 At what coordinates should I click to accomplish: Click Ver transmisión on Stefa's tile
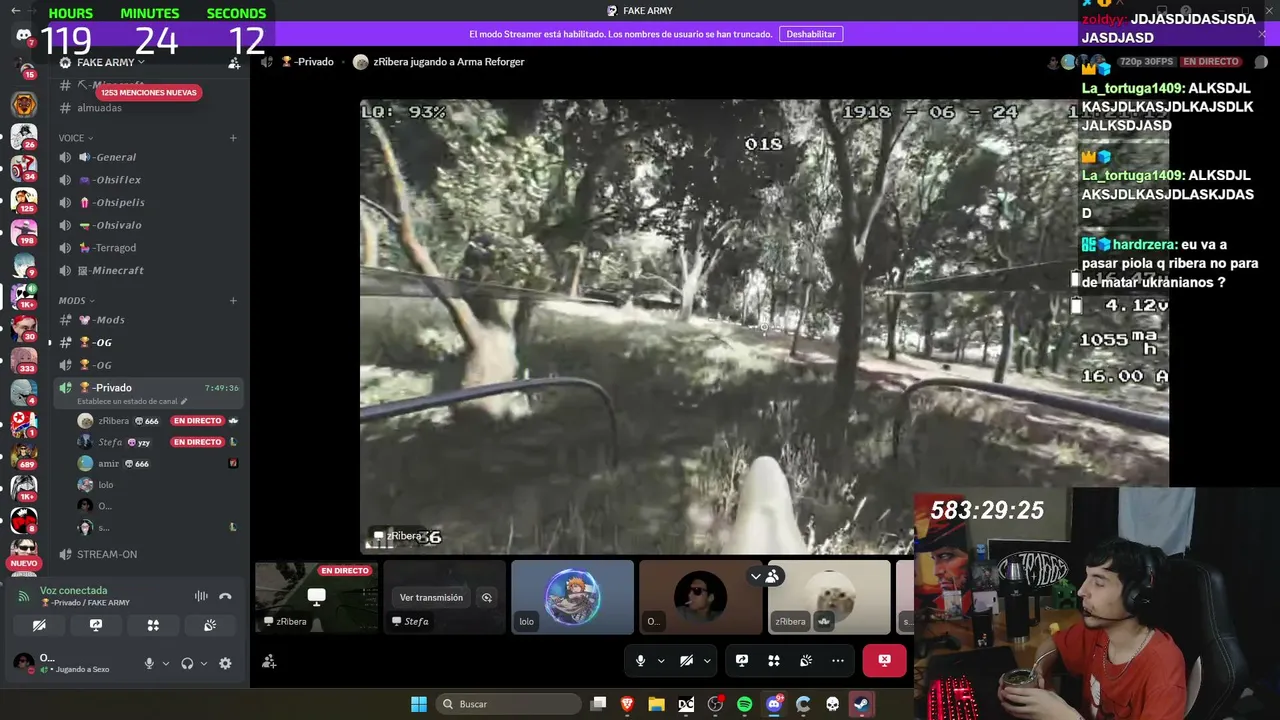431,597
